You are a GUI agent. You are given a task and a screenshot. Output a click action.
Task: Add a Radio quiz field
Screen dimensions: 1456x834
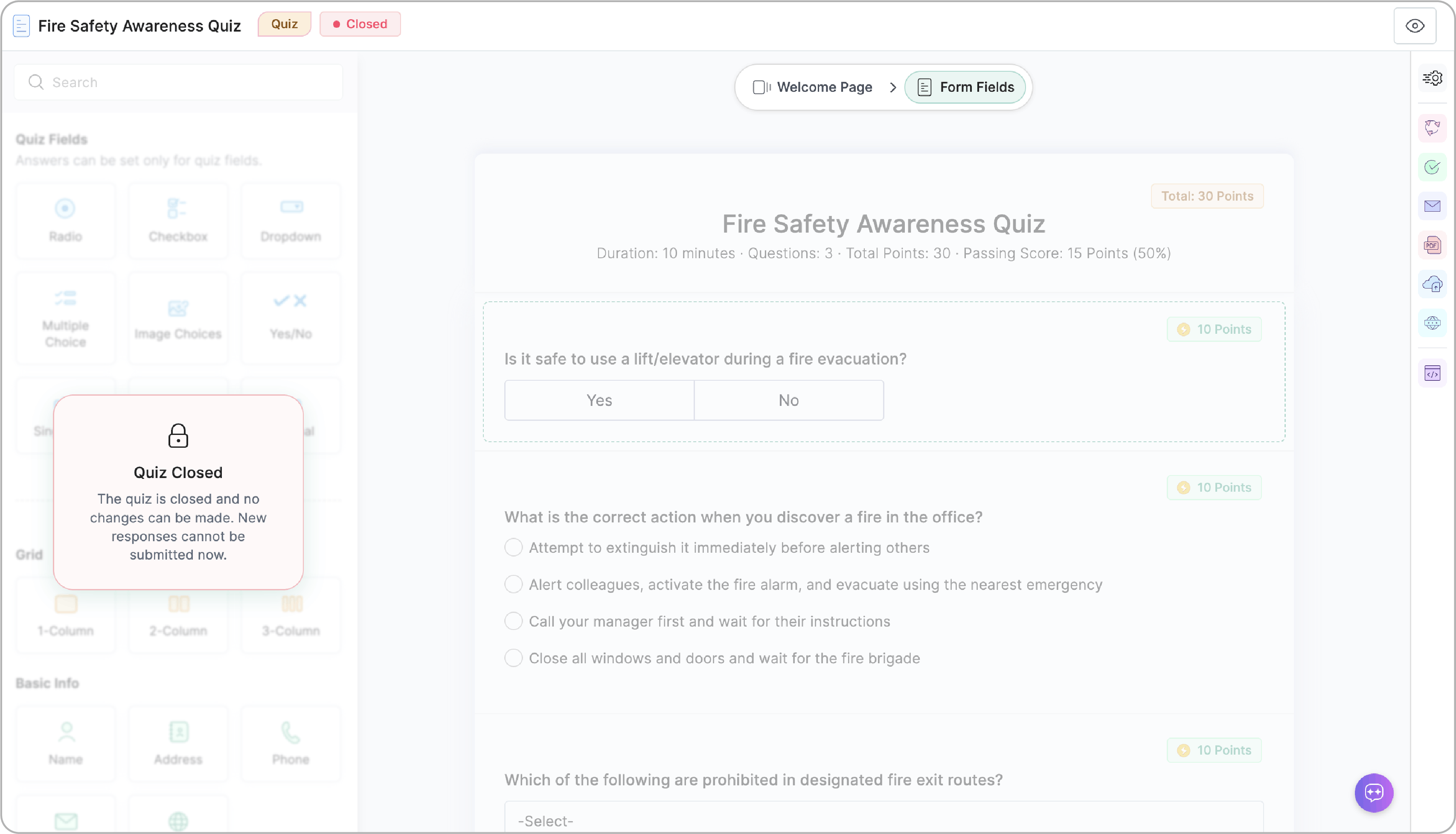point(65,221)
